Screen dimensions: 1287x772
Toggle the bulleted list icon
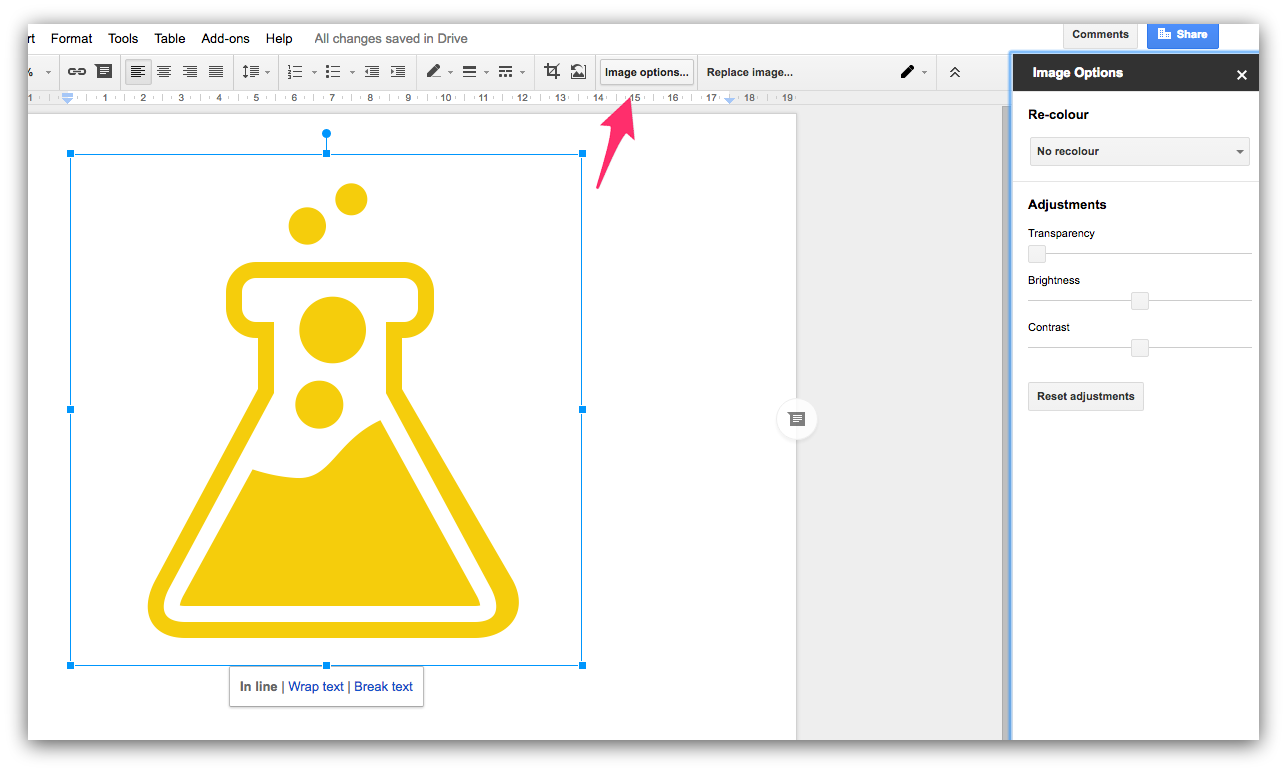point(335,71)
